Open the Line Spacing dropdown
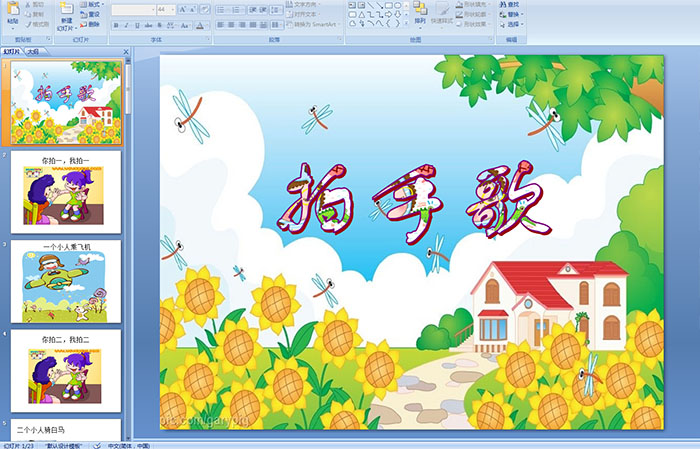Image resolution: width=700 pixels, height=449 pixels. pyautogui.click(x=276, y=10)
